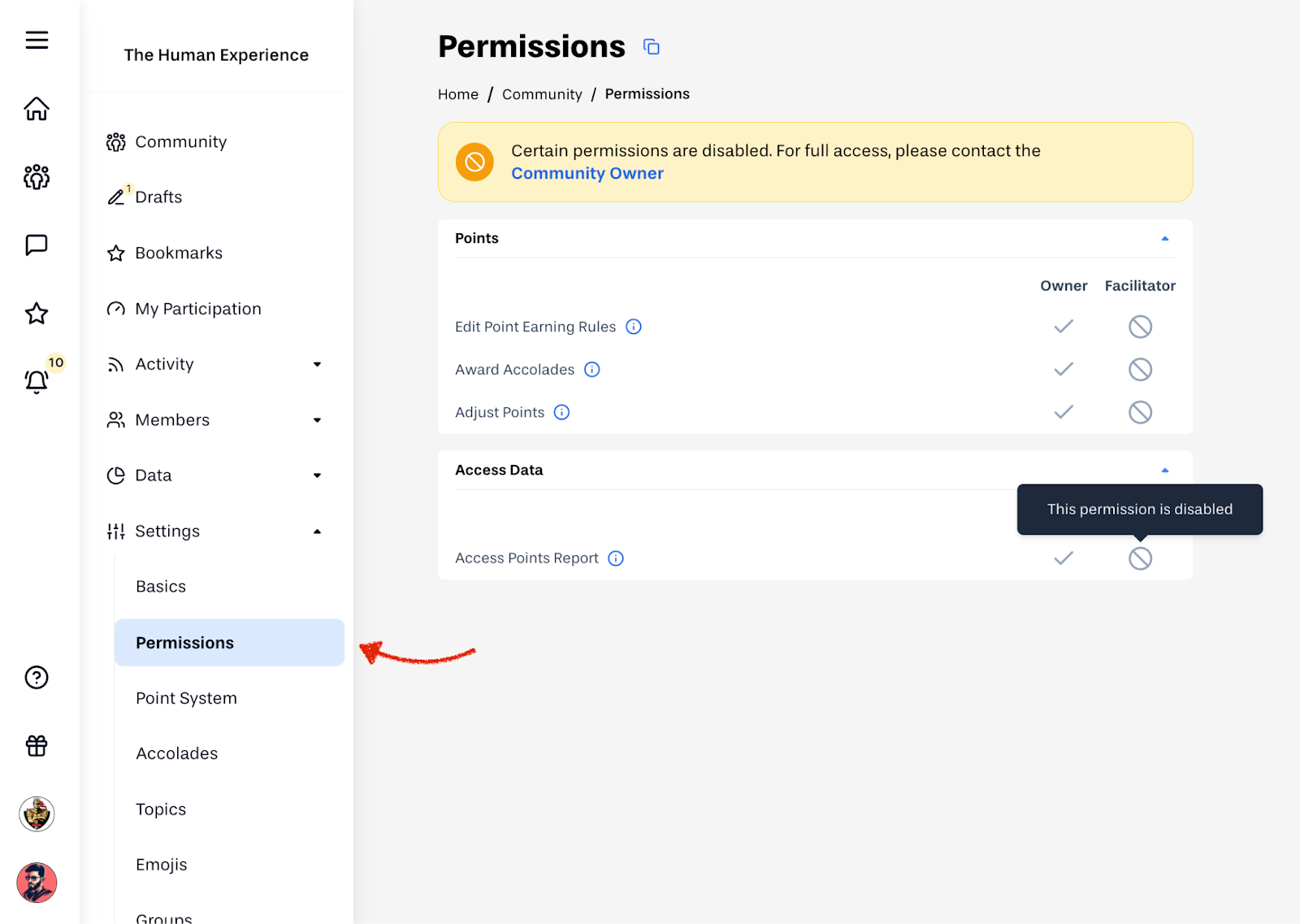Click the Community Owner link in the banner
1300x924 pixels.
tap(587, 173)
